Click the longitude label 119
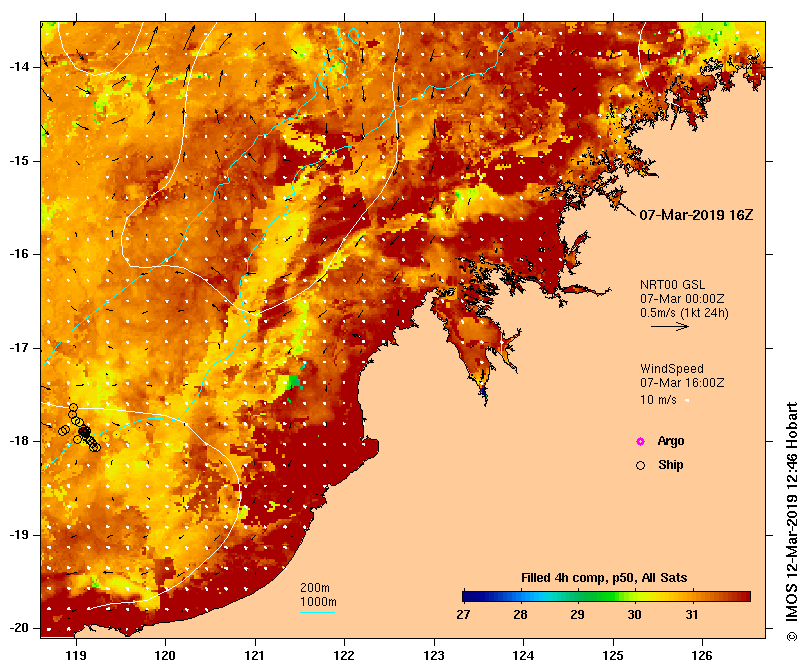 tap(76, 655)
